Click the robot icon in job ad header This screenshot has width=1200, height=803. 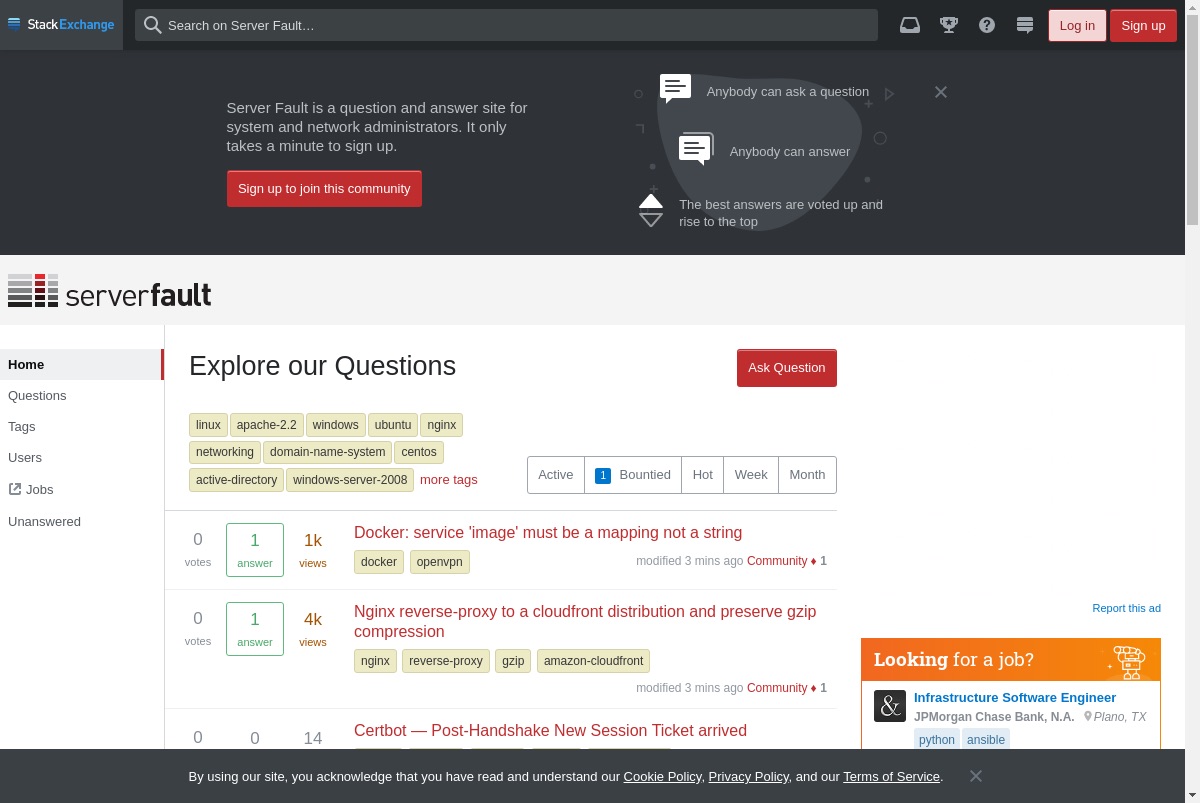pos(1129,661)
